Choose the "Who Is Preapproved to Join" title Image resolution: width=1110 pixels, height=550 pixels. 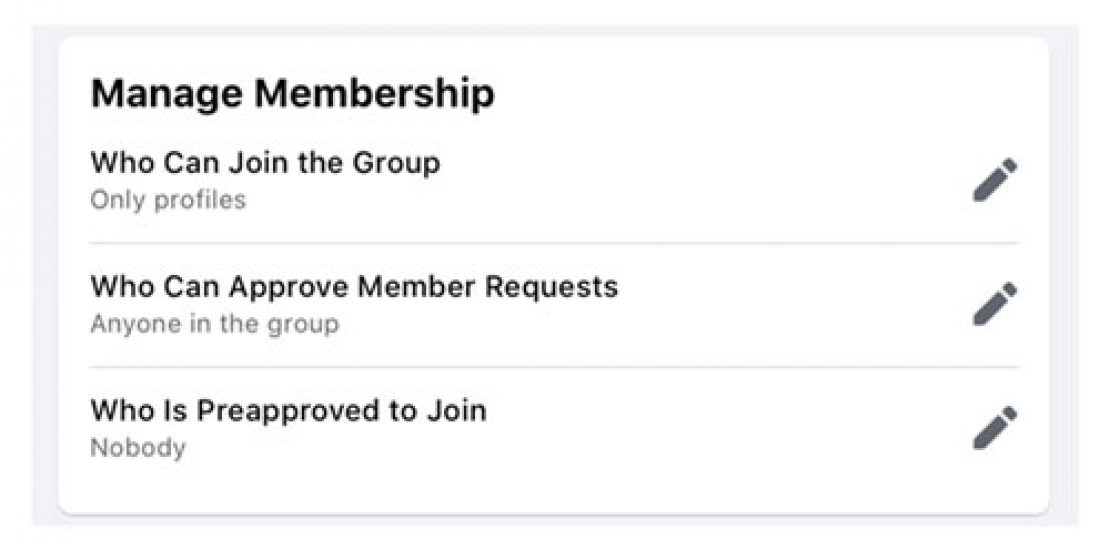pos(288,411)
